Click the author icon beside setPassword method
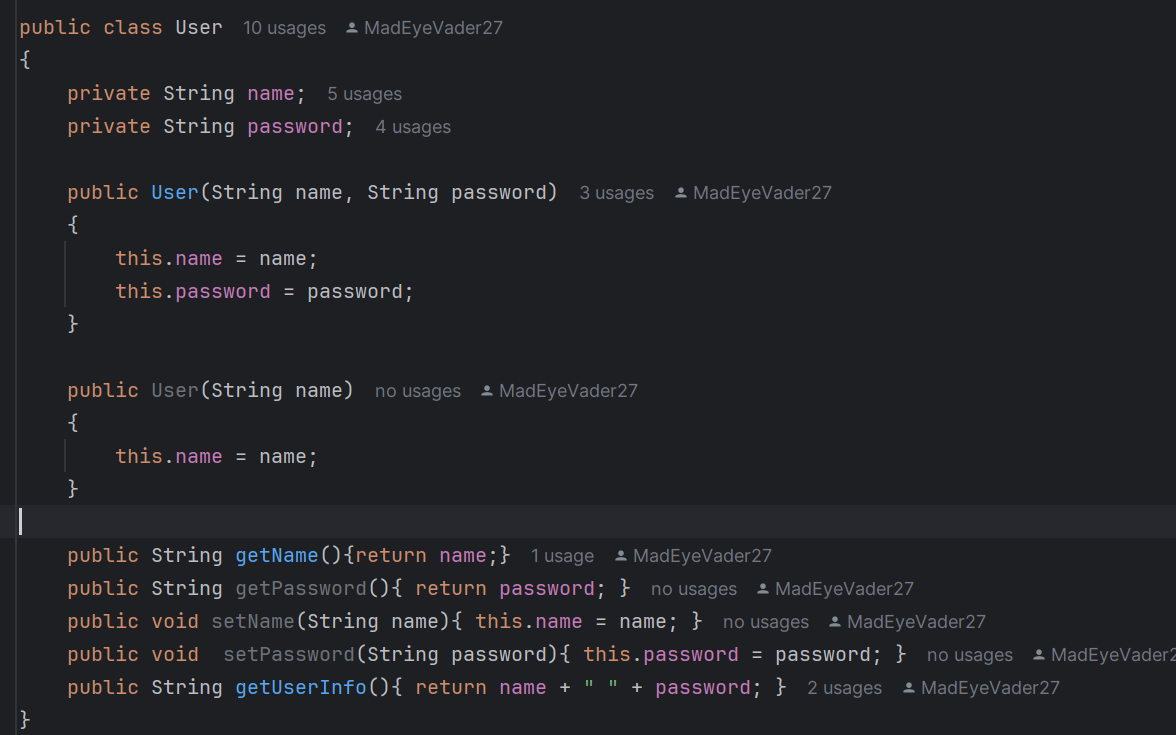 point(1039,655)
